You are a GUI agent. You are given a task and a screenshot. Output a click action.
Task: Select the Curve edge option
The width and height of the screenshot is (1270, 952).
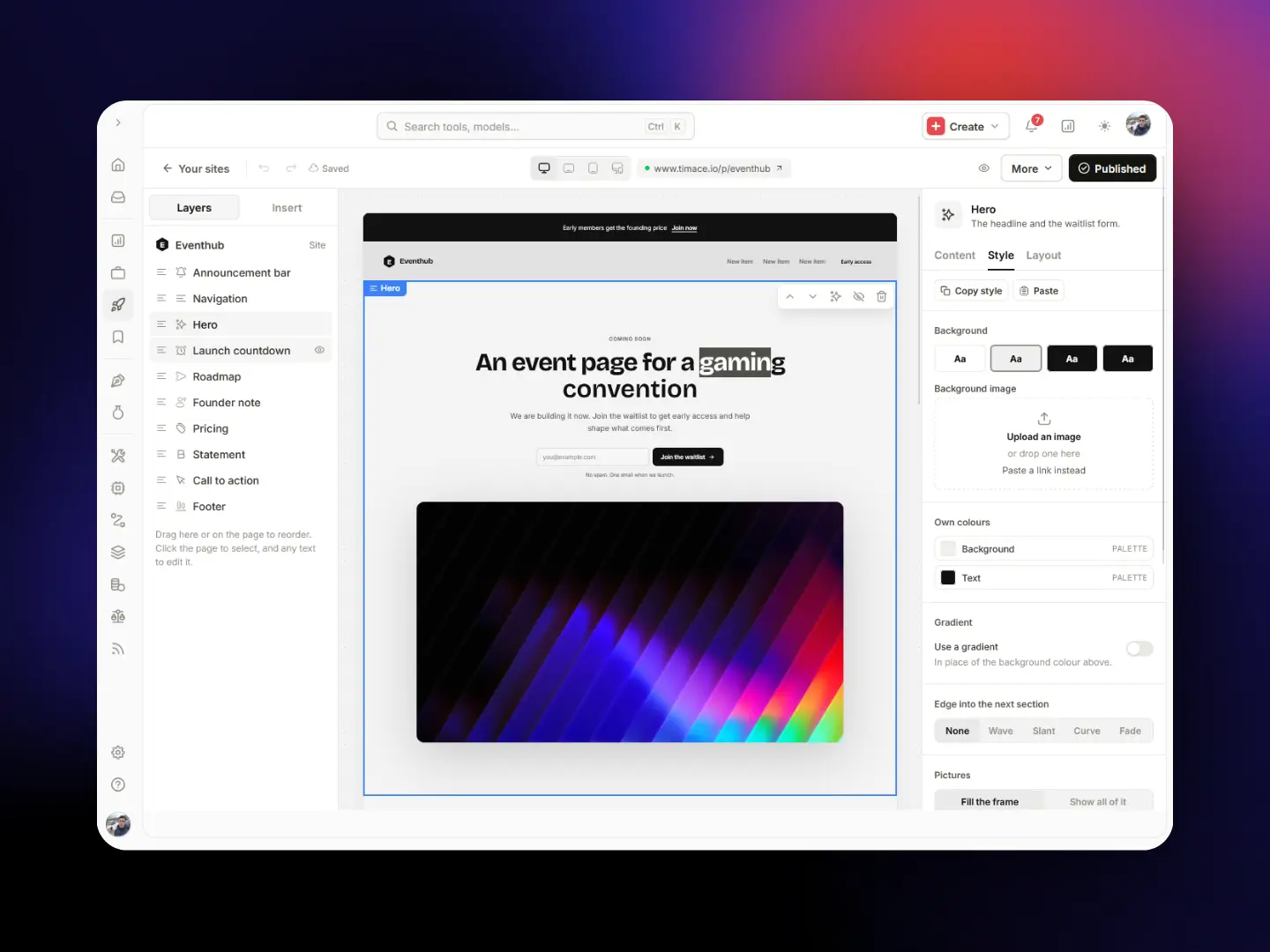coord(1087,731)
